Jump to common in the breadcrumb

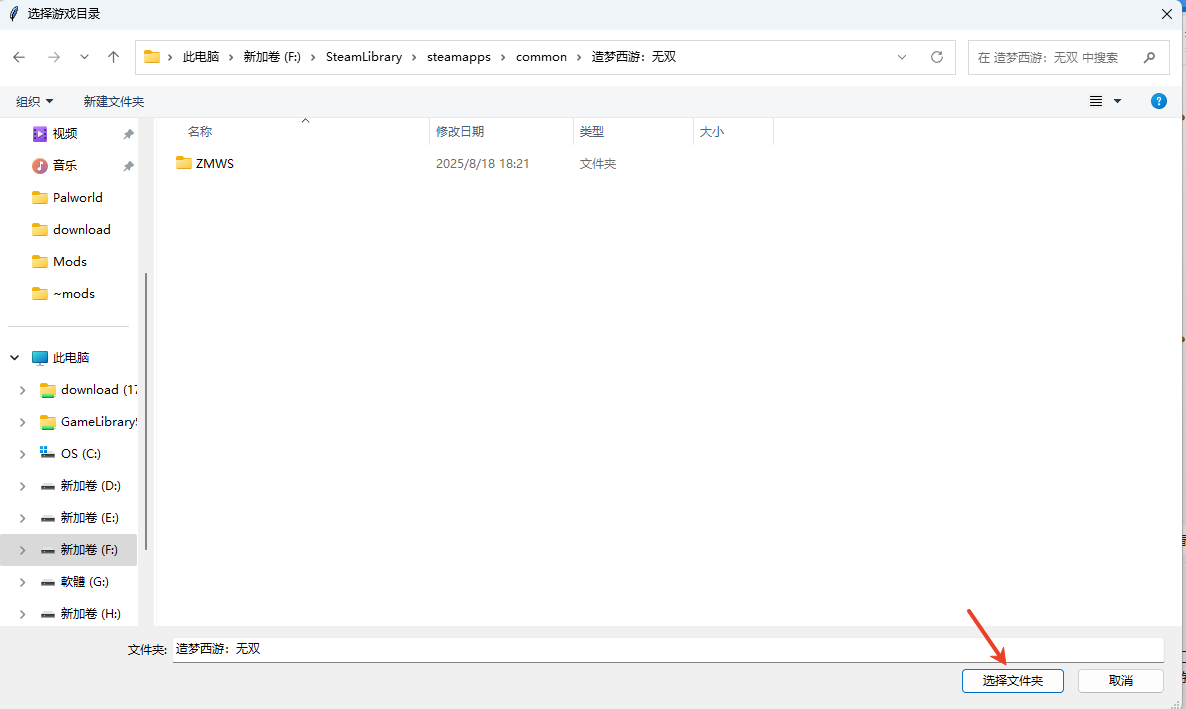pos(541,57)
